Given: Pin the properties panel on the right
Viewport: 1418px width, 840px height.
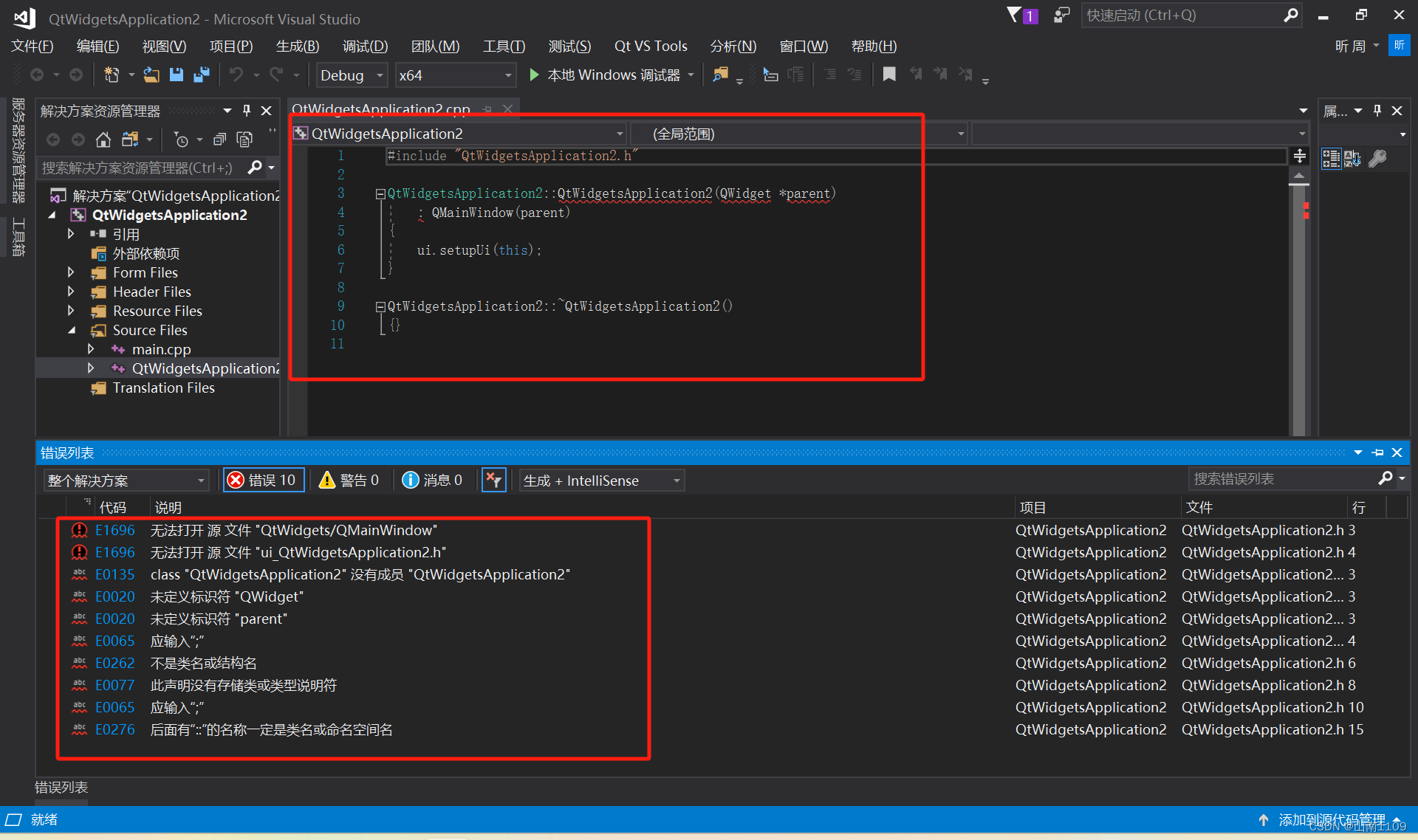Looking at the screenshot, I should (1377, 111).
